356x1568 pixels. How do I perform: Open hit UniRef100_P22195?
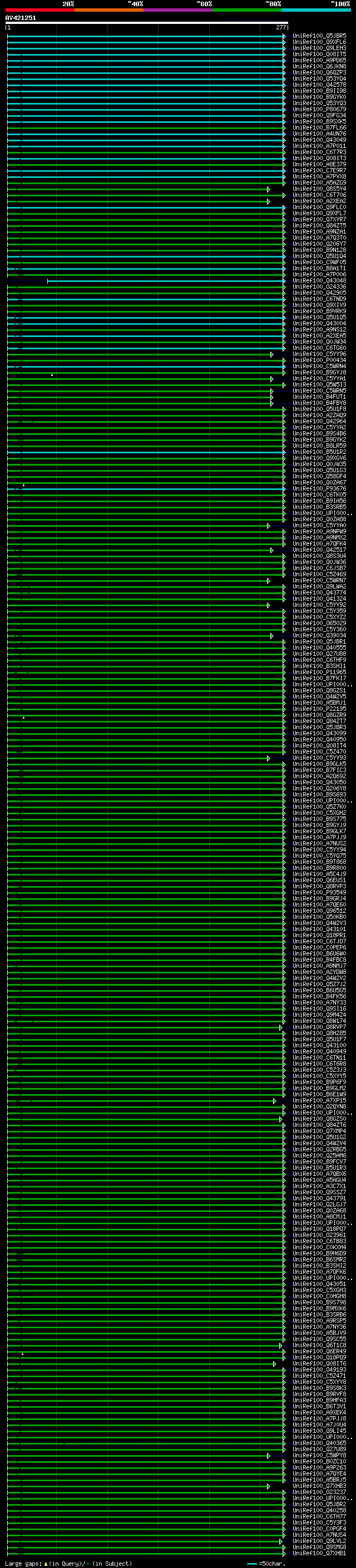click(x=319, y=709)
